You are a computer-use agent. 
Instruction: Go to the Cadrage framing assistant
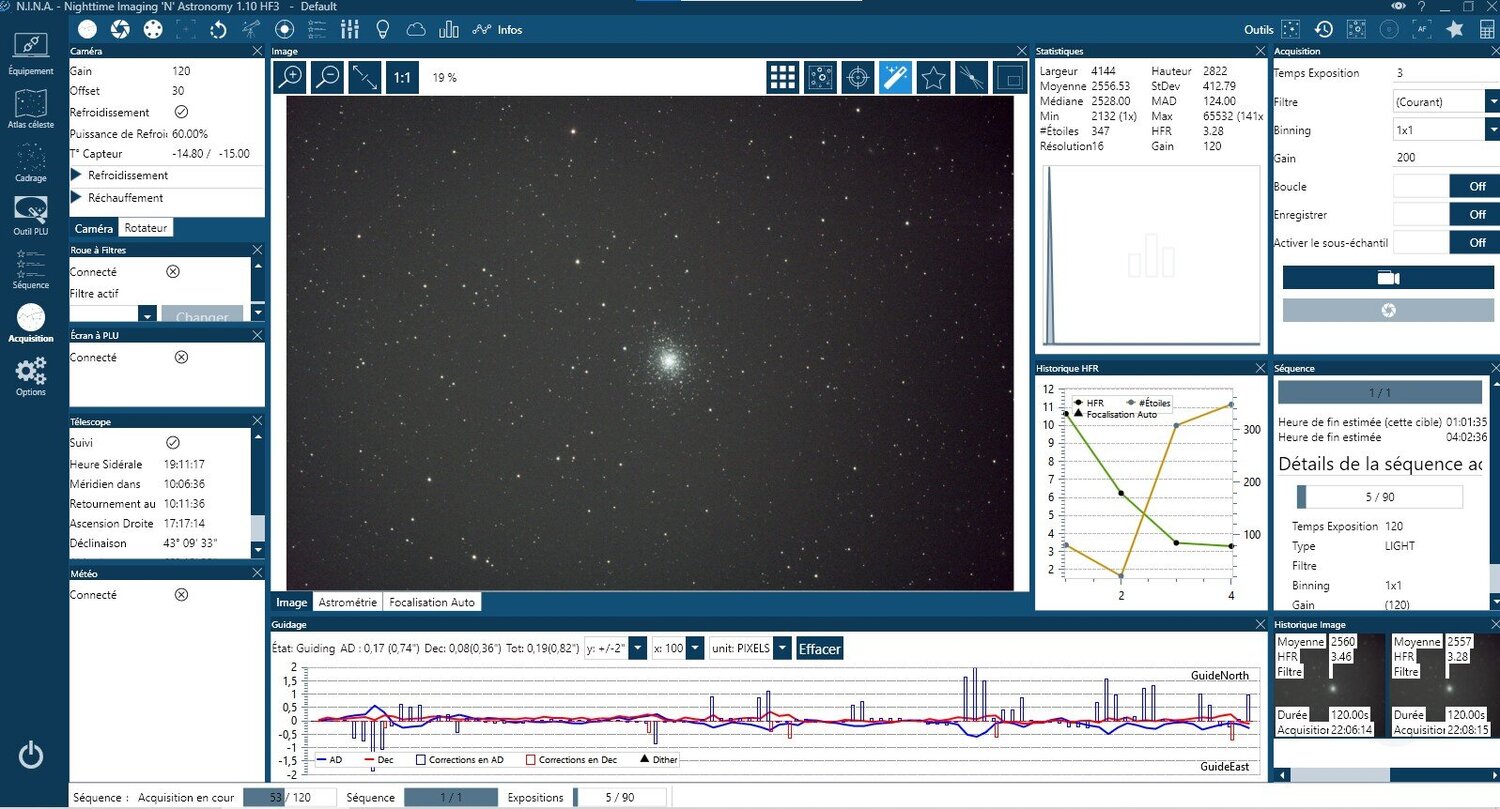click(31, 163)
